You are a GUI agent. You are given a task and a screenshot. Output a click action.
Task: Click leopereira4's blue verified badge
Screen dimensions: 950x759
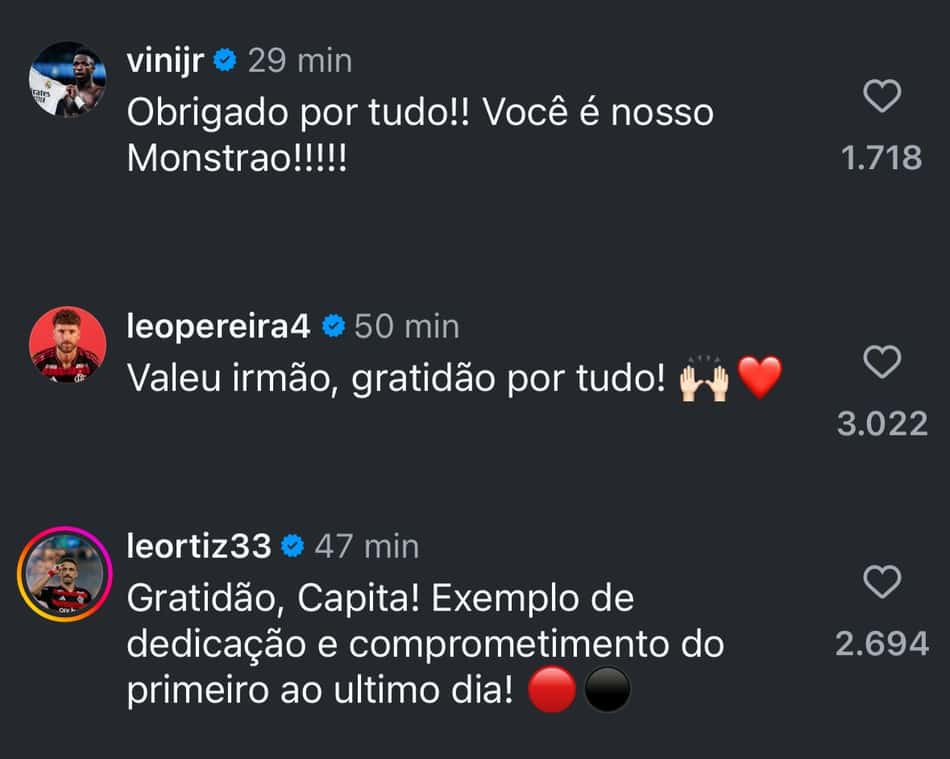point(333,326)
